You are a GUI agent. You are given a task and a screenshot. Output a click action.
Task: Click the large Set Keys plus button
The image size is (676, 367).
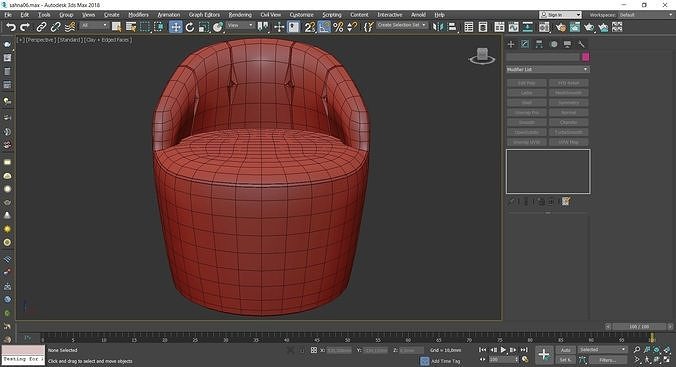(x=544, y=355)
